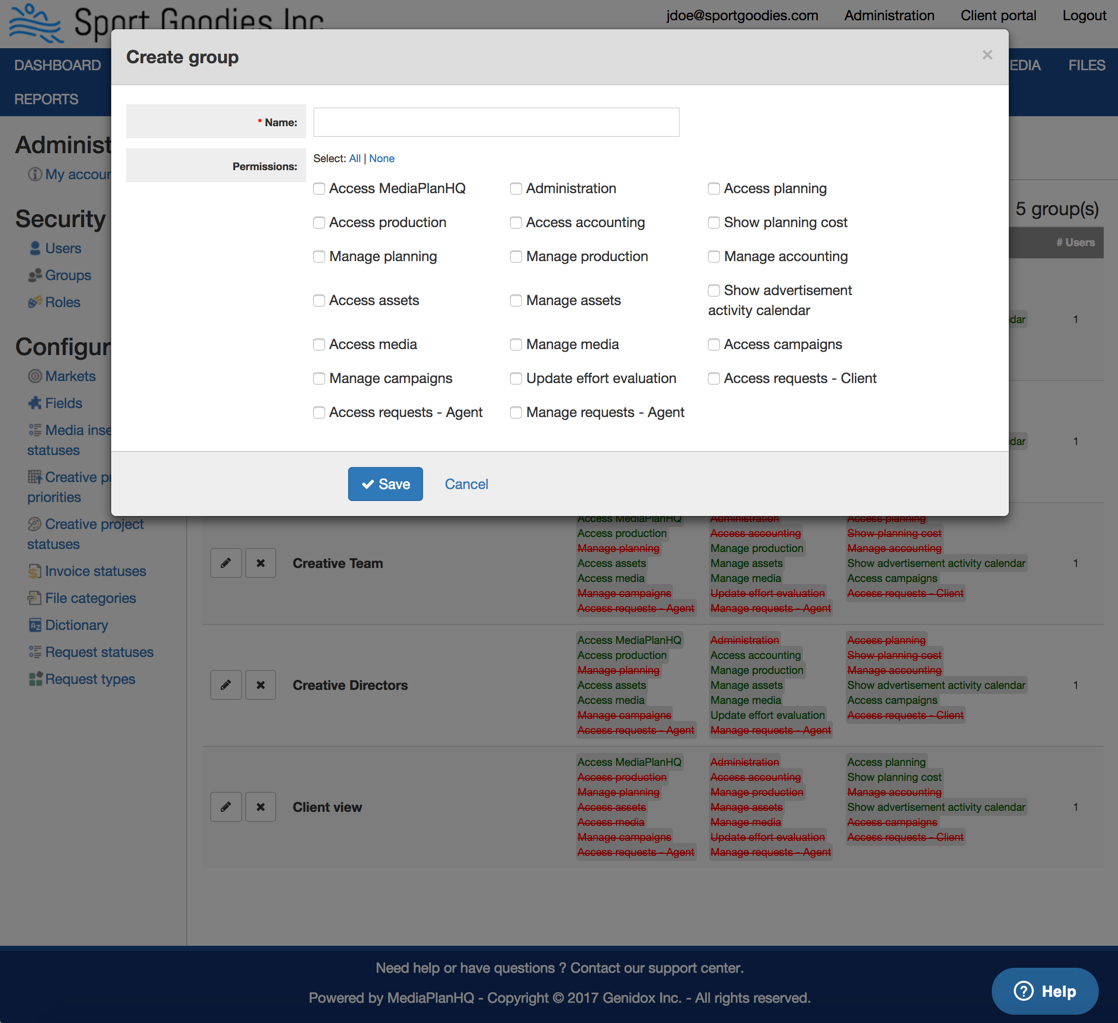Click the Cancel link
The width and height of the screenshot is (1118, 1023).
click(466, 484)
